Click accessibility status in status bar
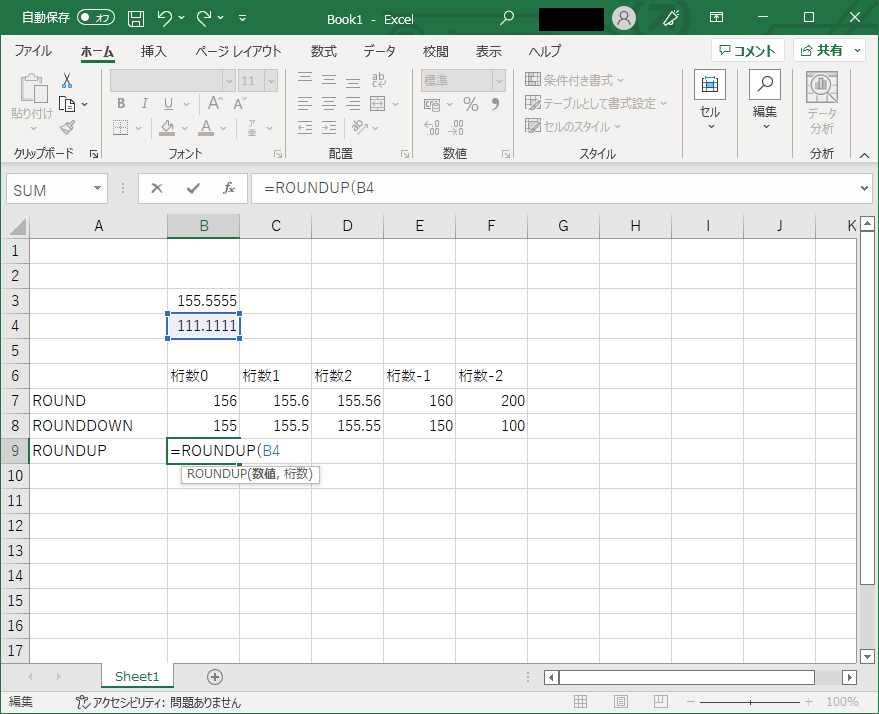This screenshot has height=714, width=879. 158,702
